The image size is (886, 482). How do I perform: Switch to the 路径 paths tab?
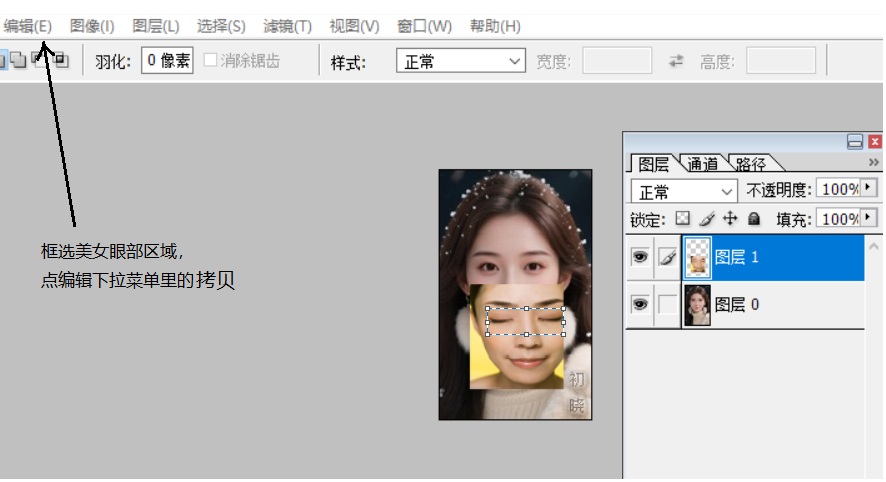[x=751, y=164]
